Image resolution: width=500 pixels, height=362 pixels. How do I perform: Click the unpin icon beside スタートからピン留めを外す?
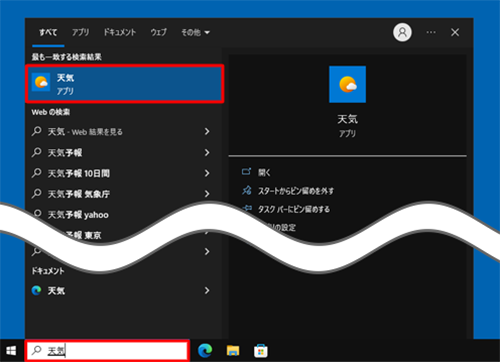tap(247, 190)
